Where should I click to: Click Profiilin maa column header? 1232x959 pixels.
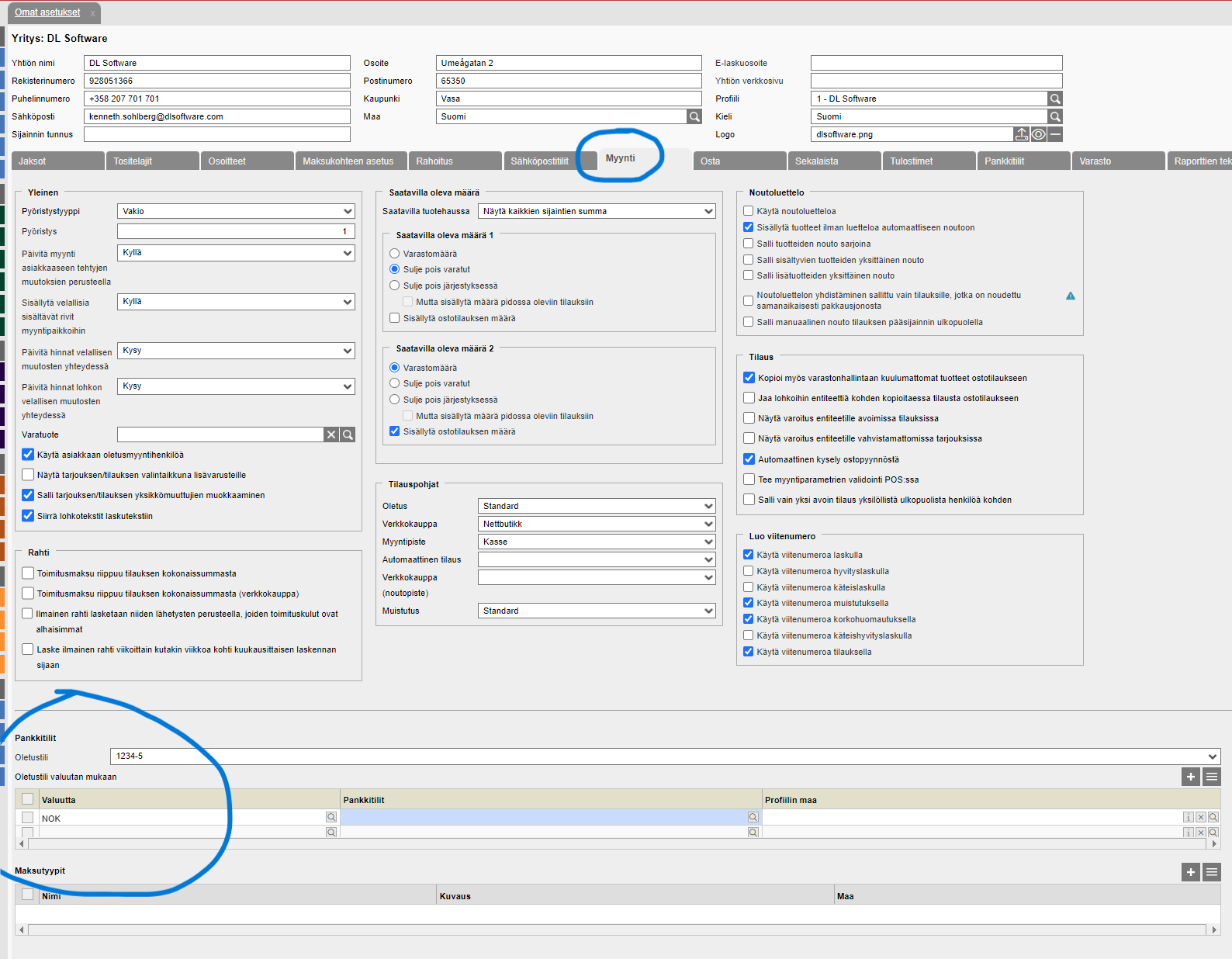pos(991,800)
